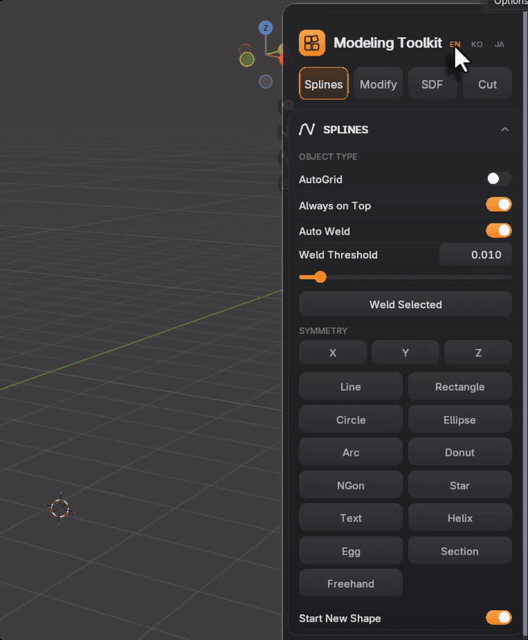Click the SYMMETRY label
The image size is (528, 640).
(x=323, y=331)
